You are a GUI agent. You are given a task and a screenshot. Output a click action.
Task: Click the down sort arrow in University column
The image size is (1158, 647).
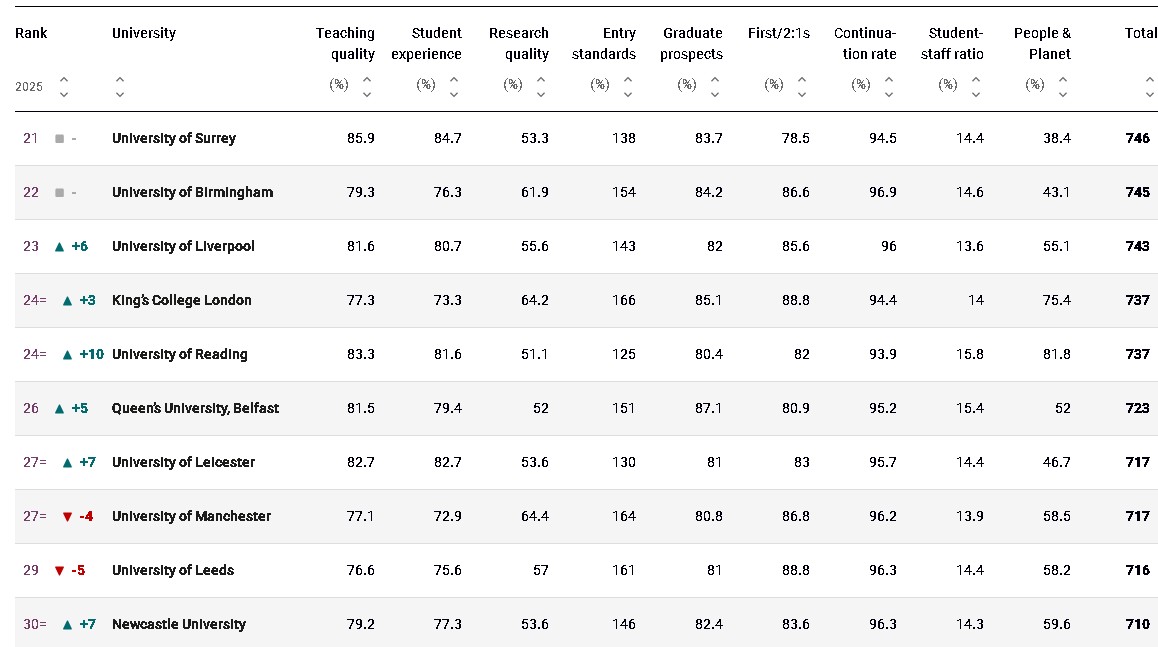point(120,94)
